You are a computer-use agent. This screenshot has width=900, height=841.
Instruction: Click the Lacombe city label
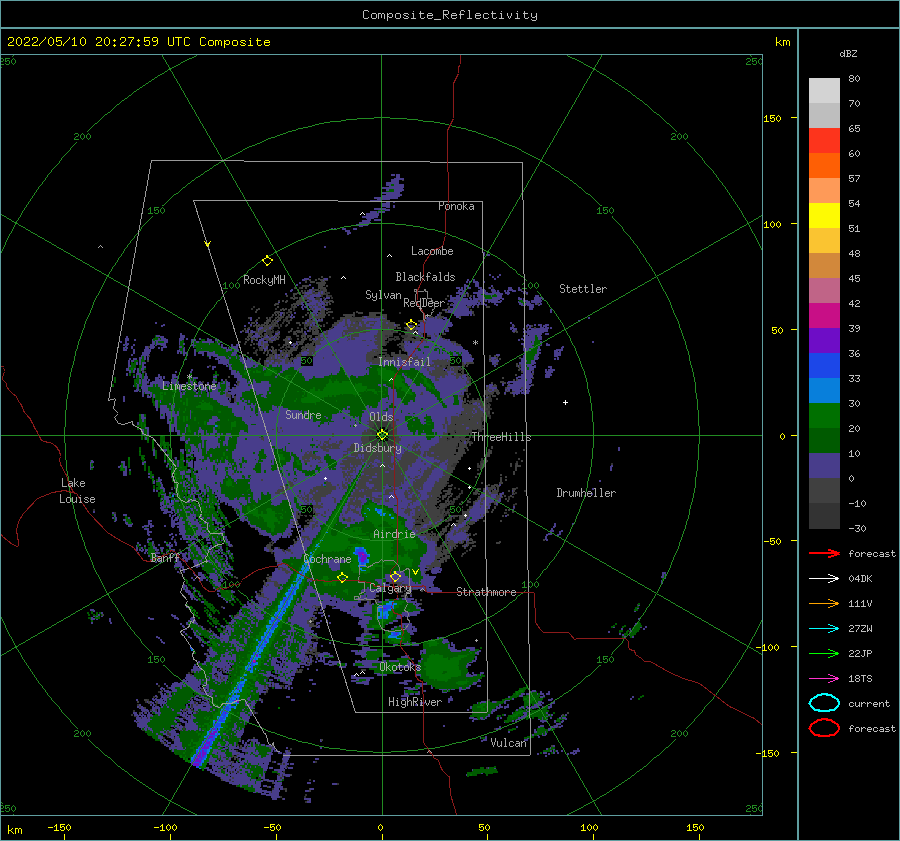[432, 251]
